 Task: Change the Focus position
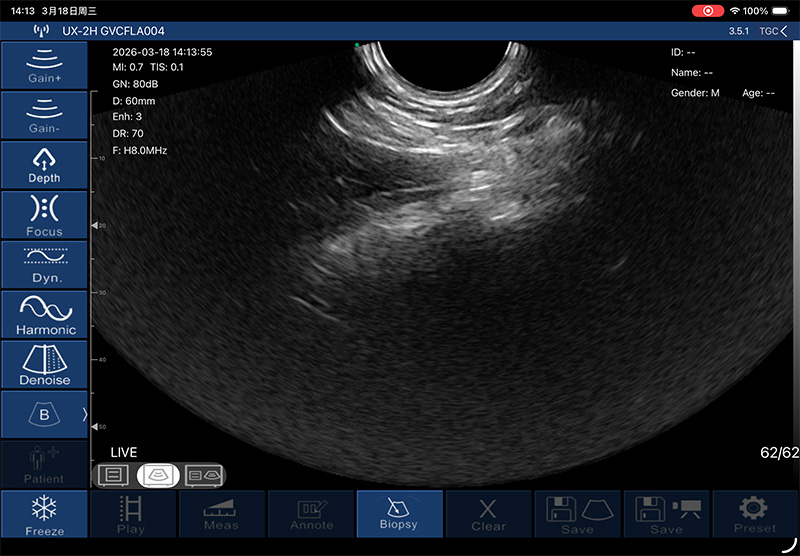coord(44,214)
